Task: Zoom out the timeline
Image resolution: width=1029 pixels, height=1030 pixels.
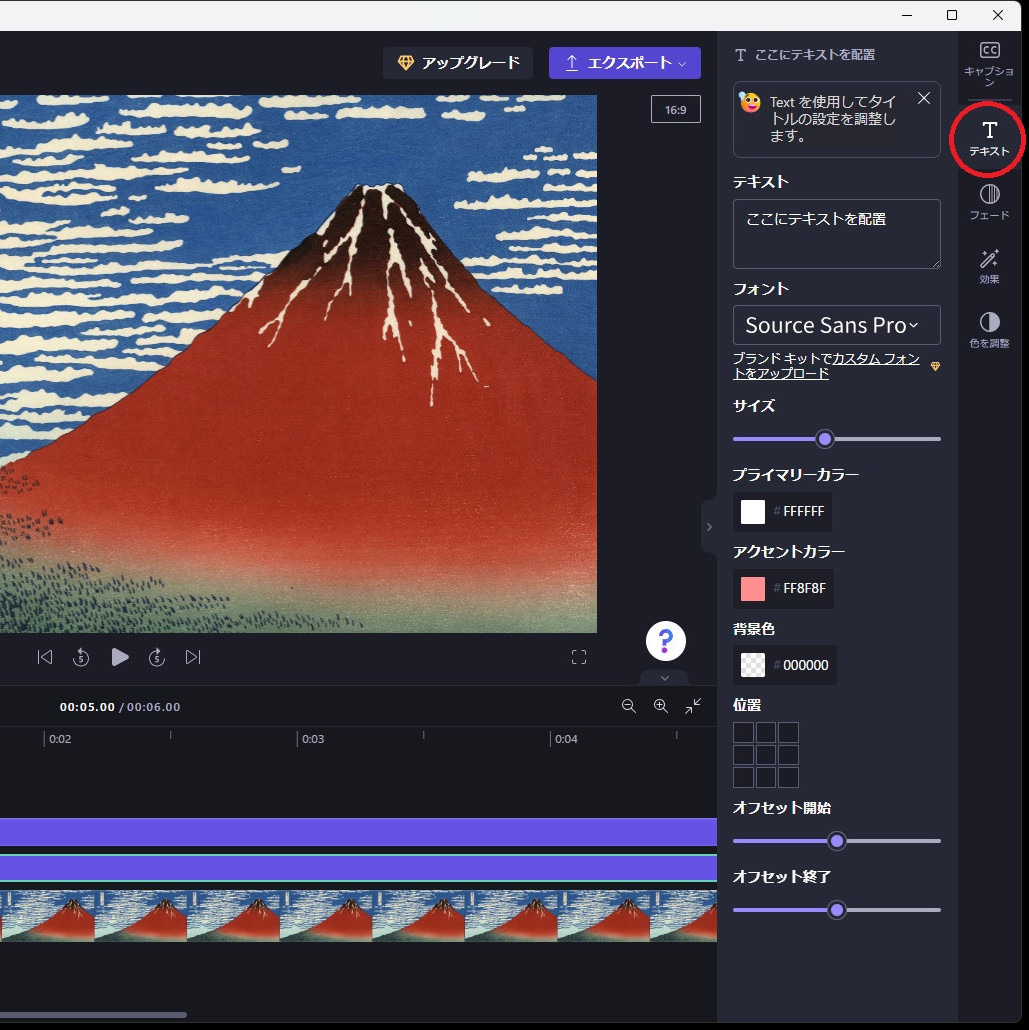Action: tap(629, 706)
